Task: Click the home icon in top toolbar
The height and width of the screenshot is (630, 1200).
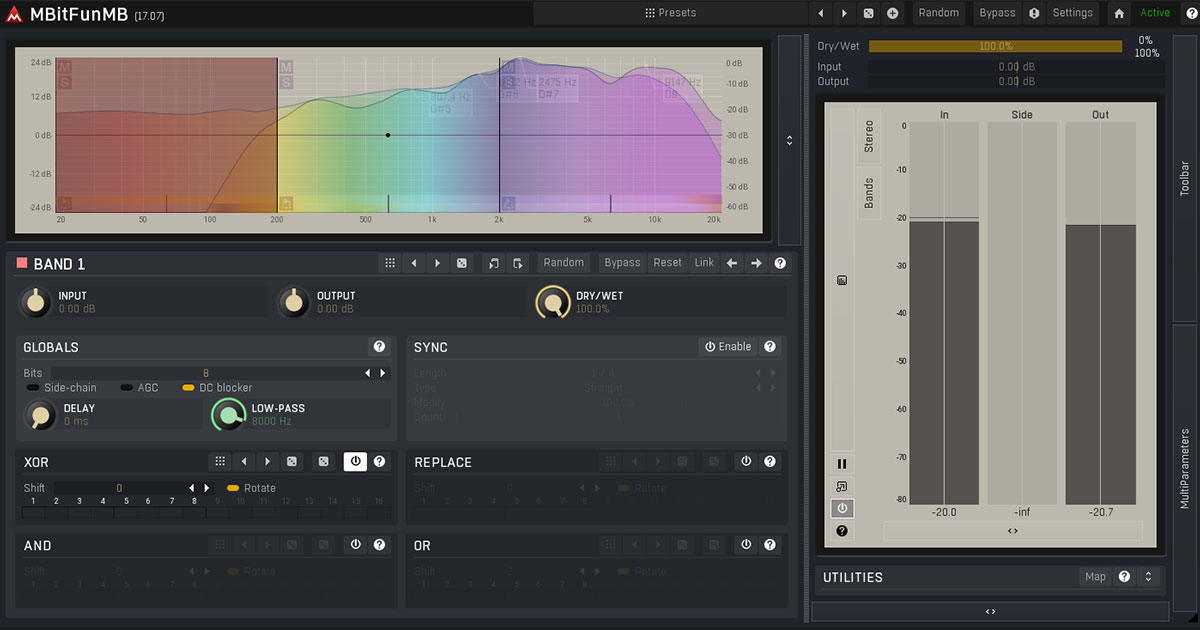Action: pyautogui.click(x=1119, y=13)
